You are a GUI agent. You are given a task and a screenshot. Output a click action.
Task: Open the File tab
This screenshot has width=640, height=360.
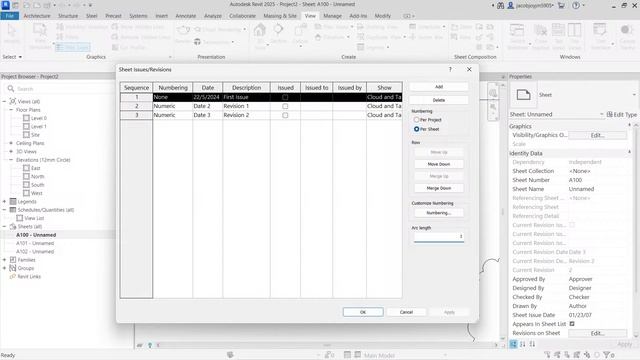tap(9, 16)
